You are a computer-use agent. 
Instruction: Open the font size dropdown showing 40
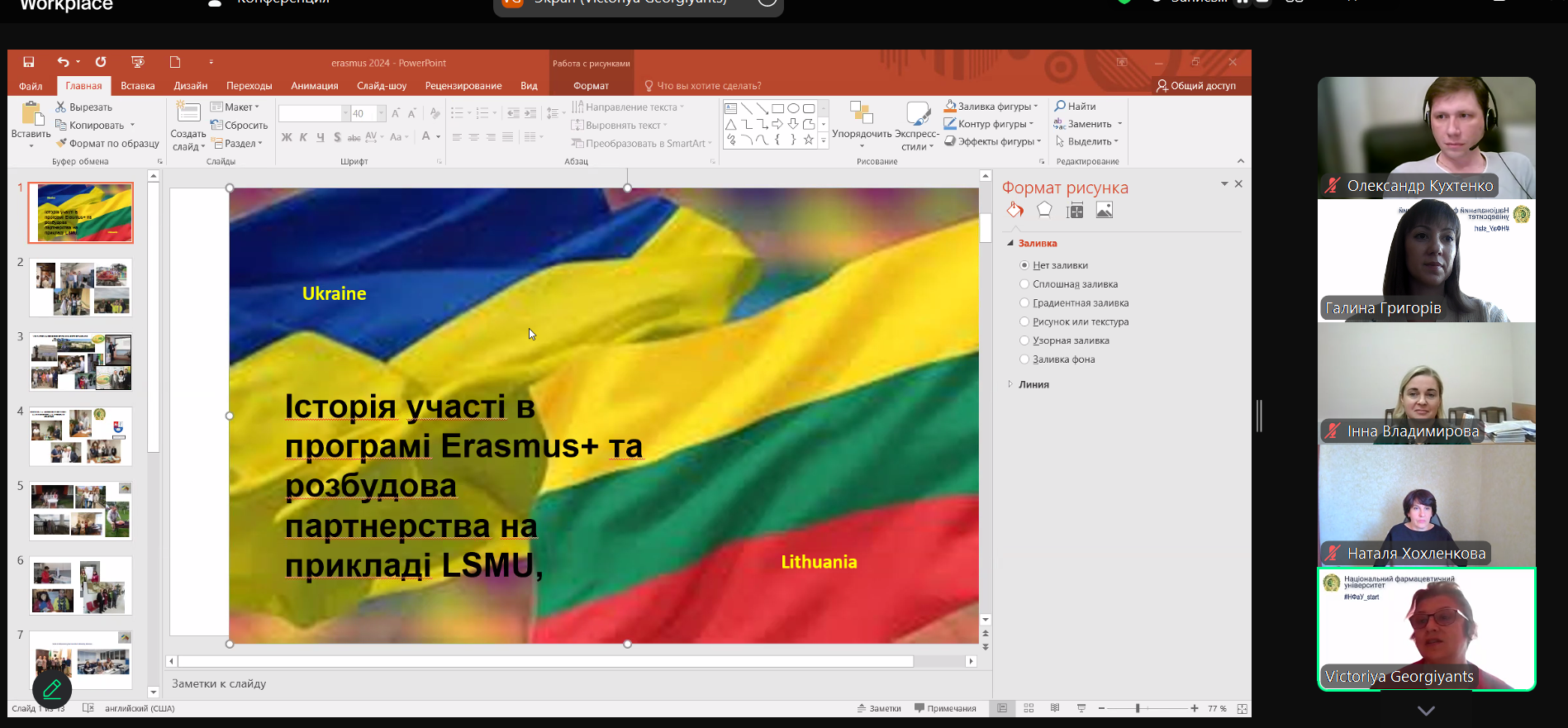[x=381, y=113]
